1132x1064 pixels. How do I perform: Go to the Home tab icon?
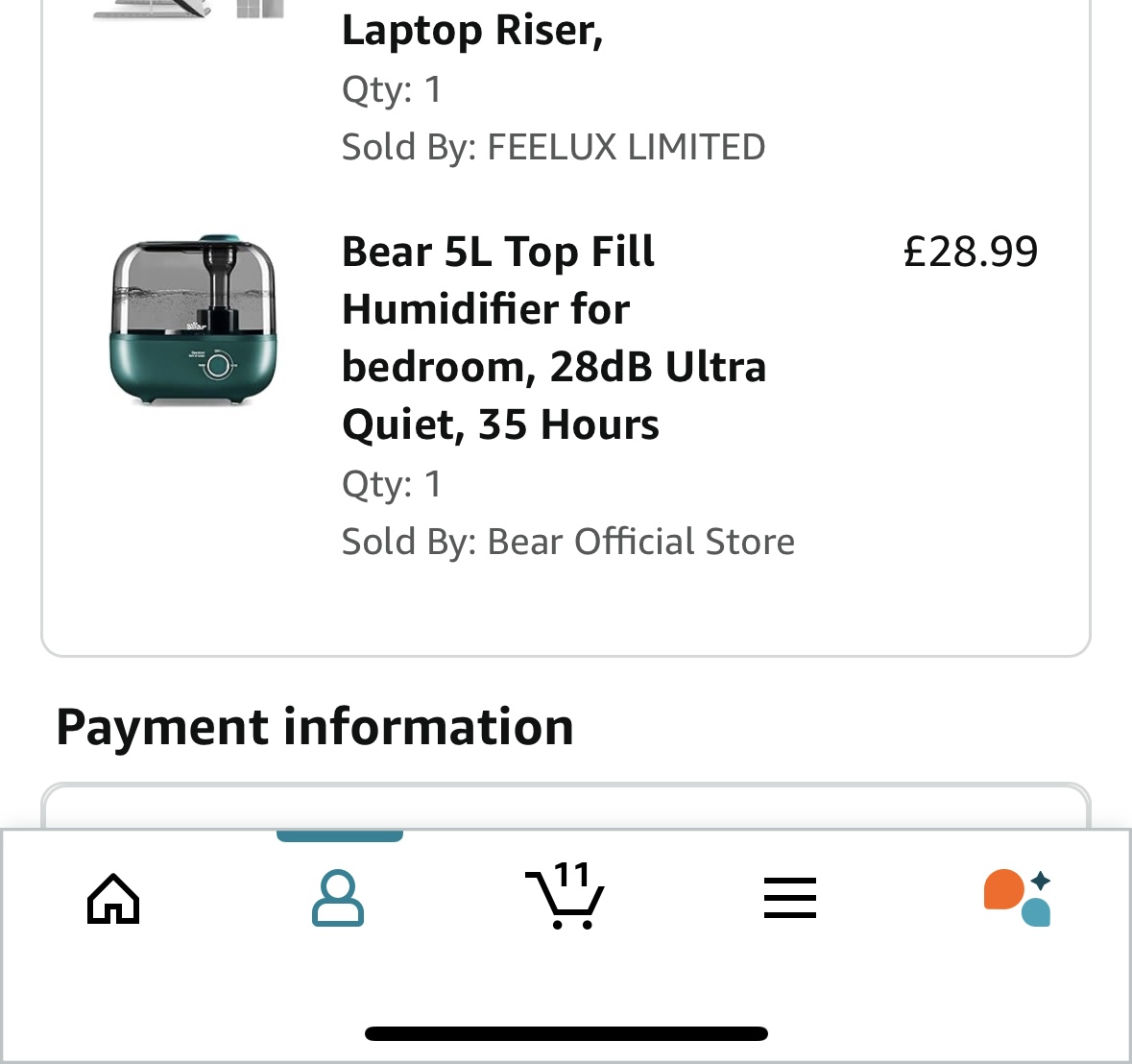(x=113, y=899)
